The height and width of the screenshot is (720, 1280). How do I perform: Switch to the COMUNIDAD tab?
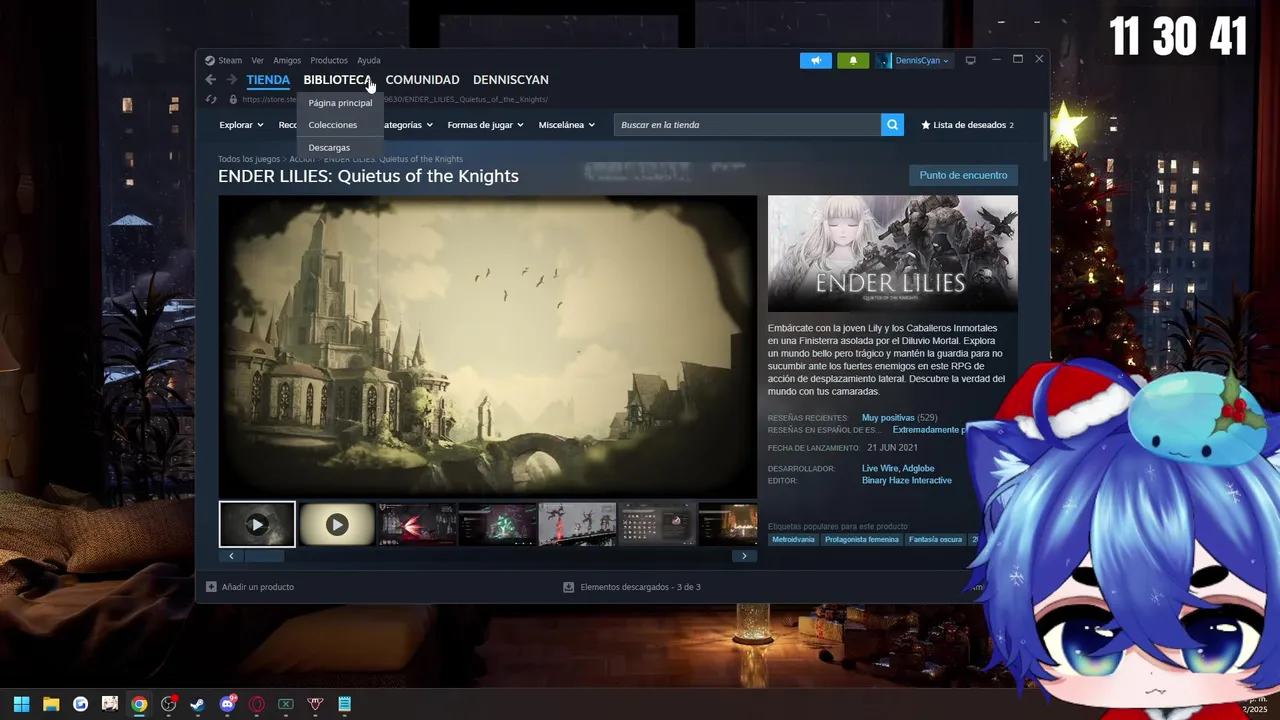click(422, 80)
